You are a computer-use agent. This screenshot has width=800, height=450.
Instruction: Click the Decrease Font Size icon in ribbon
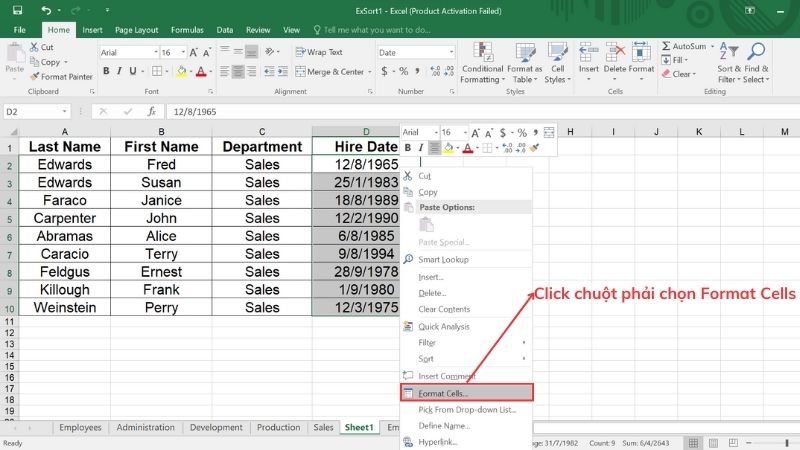[x=207, y=53]
